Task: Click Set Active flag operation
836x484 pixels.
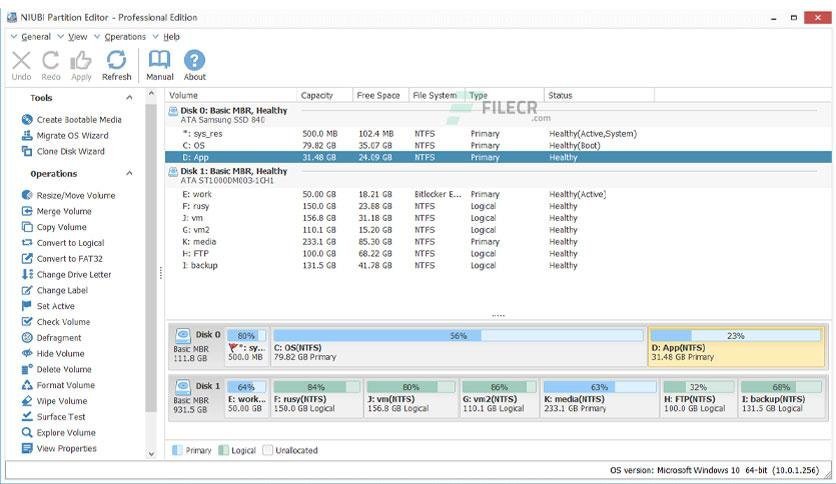Action: point(49,306)
